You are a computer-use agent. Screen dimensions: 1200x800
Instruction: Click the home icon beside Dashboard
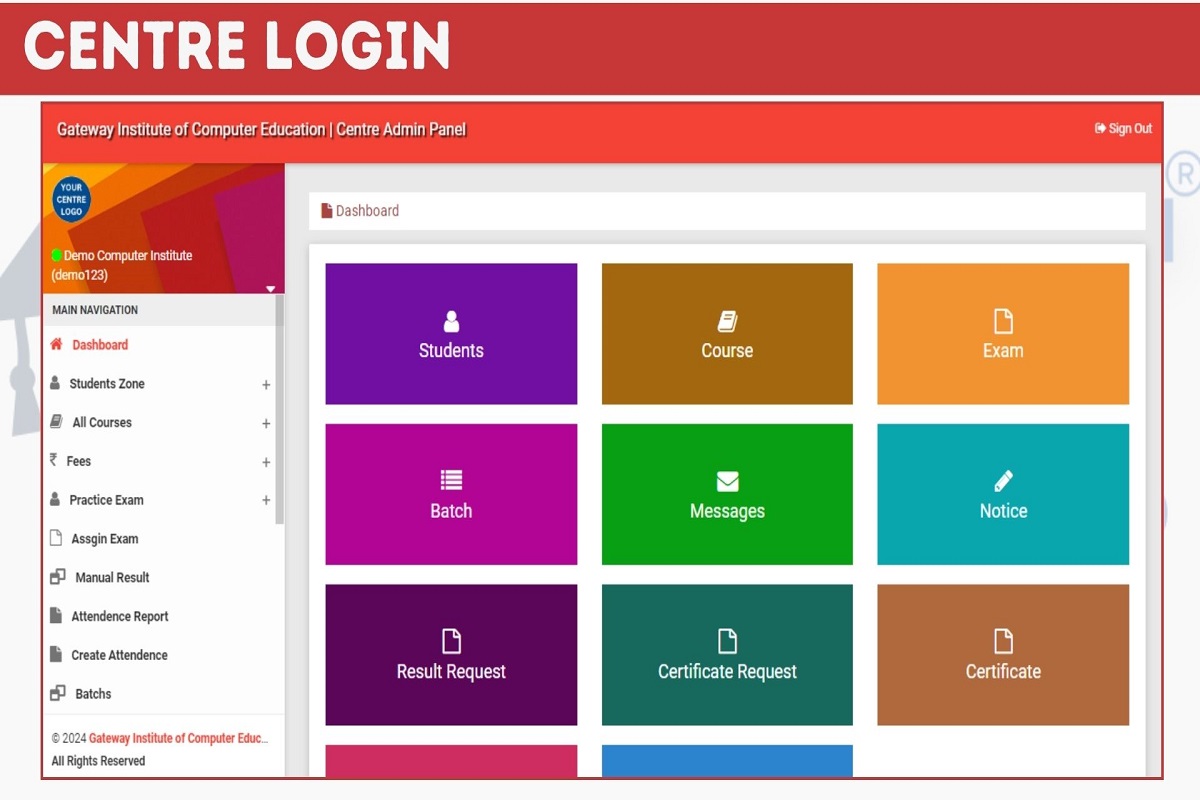click(56, 344)
